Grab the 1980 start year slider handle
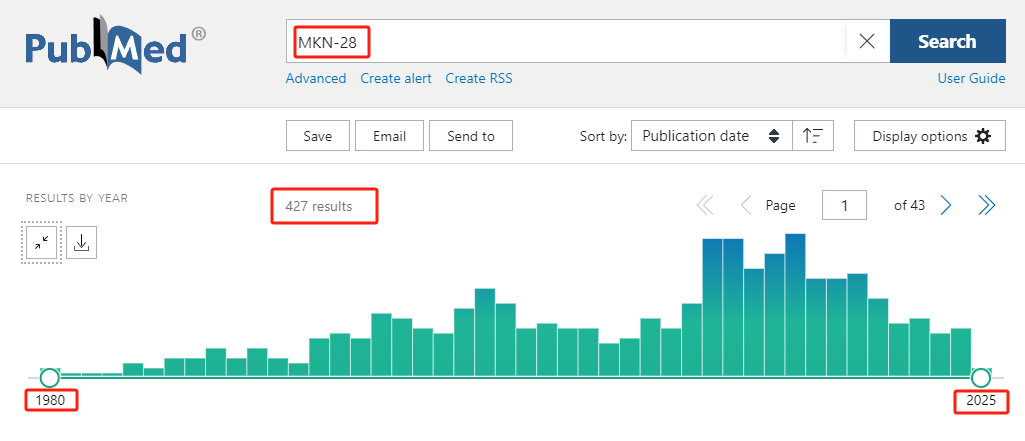This screenshot has height=441, width=1025. point(50,378)
